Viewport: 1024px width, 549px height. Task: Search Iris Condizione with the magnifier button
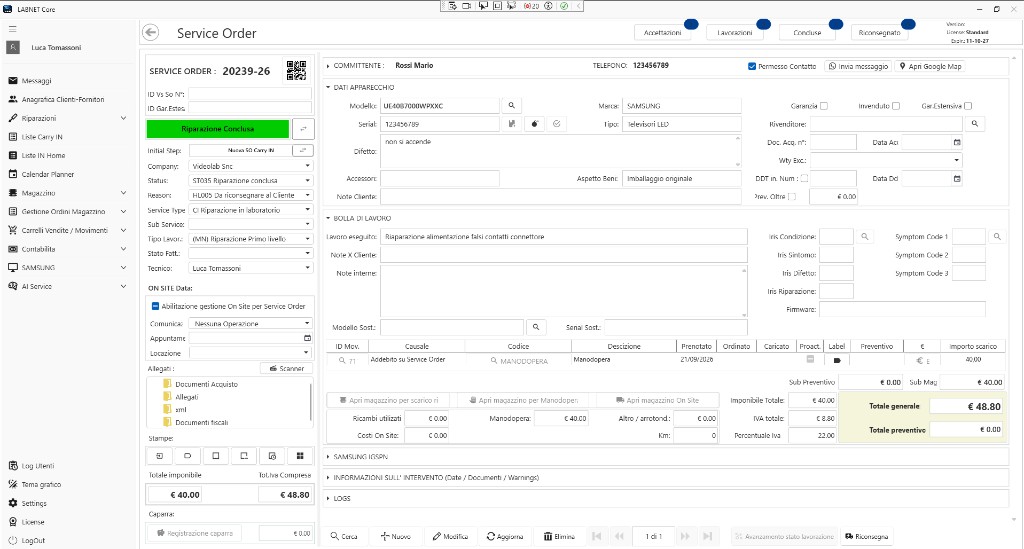coord(865,237)
